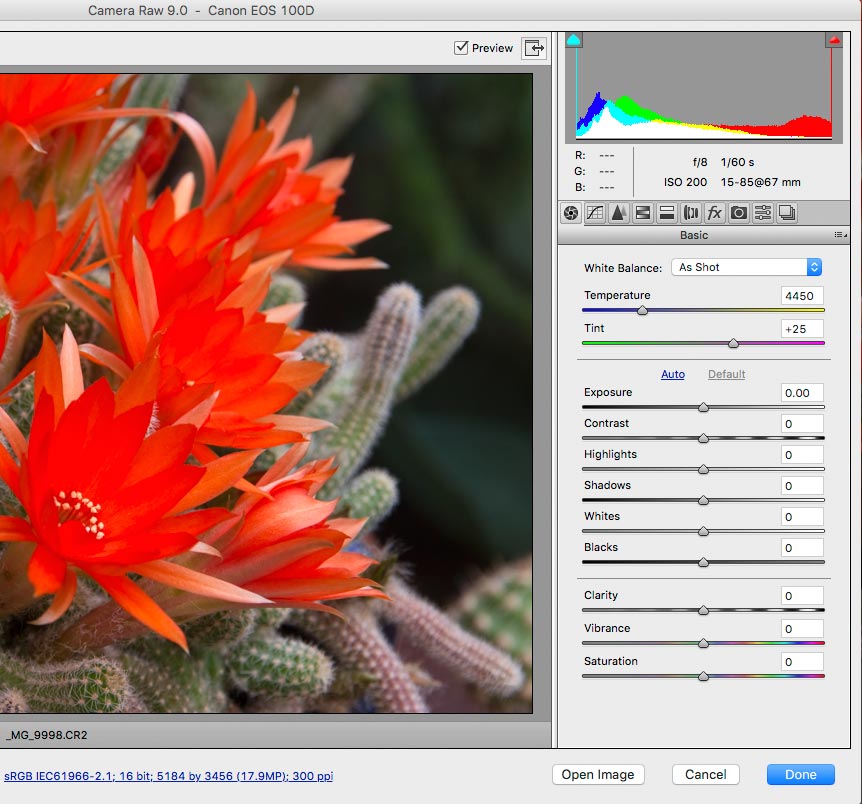The image size is (862, 804).
Task: Open the Presets panel tab
Action: tap(763, 213)
